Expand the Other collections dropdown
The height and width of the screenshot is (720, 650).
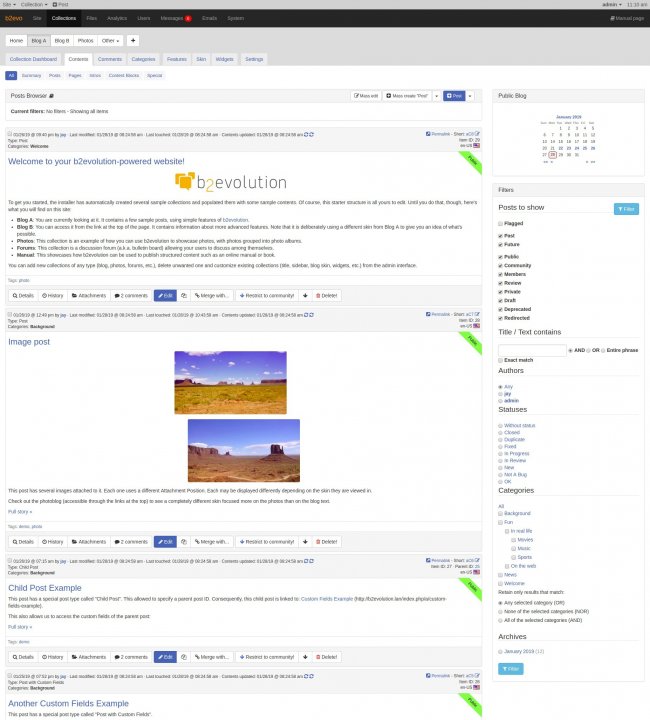(110, 40)
